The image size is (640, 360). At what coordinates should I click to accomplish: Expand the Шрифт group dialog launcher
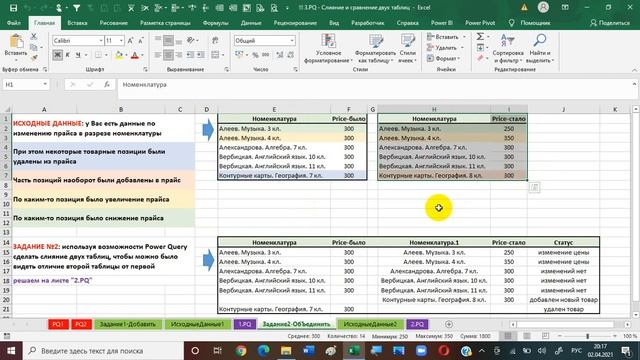click(x=145, y=70)
